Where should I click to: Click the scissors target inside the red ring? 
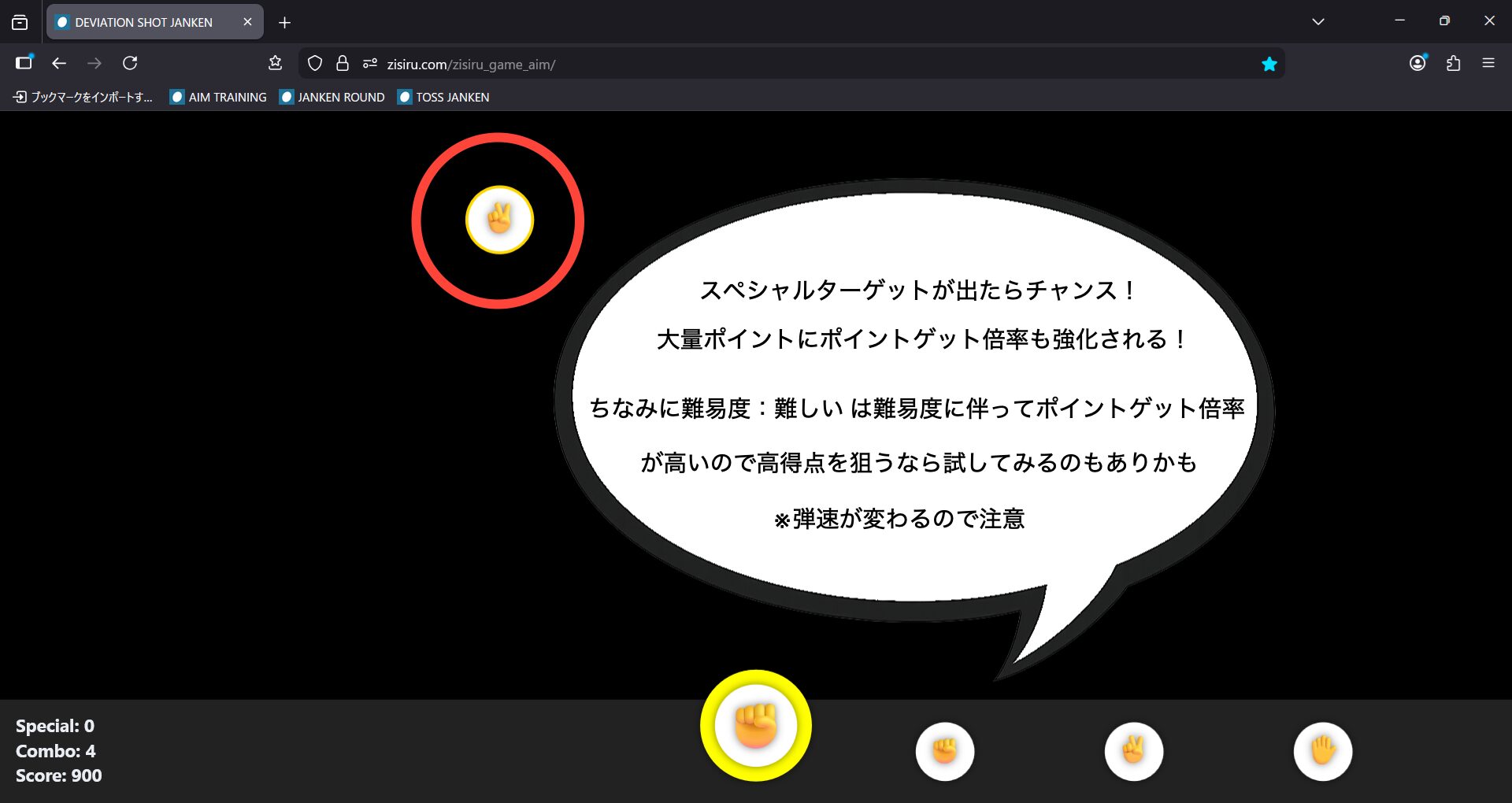pos(499,220)
